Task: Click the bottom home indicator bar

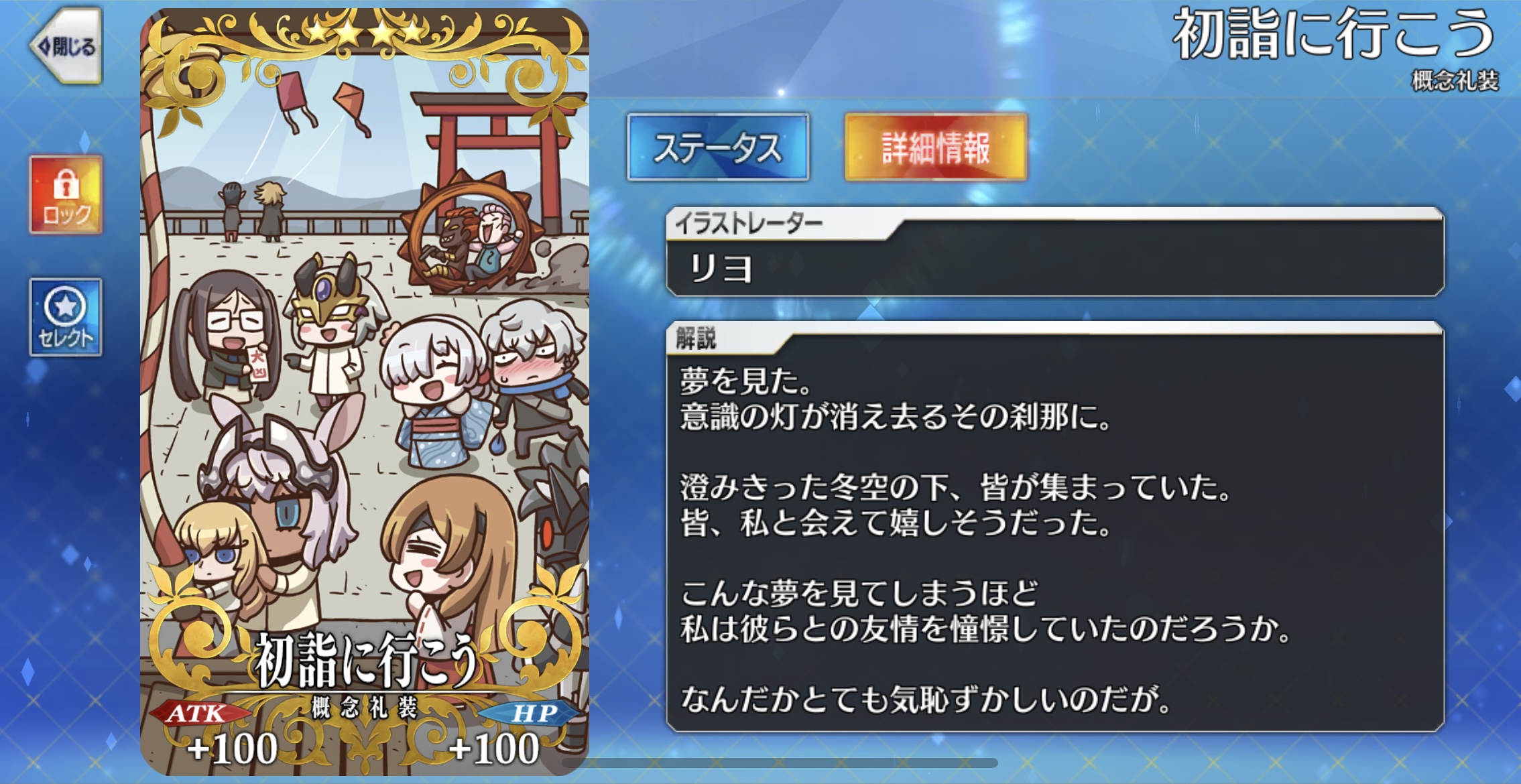Action: [780, 763]
